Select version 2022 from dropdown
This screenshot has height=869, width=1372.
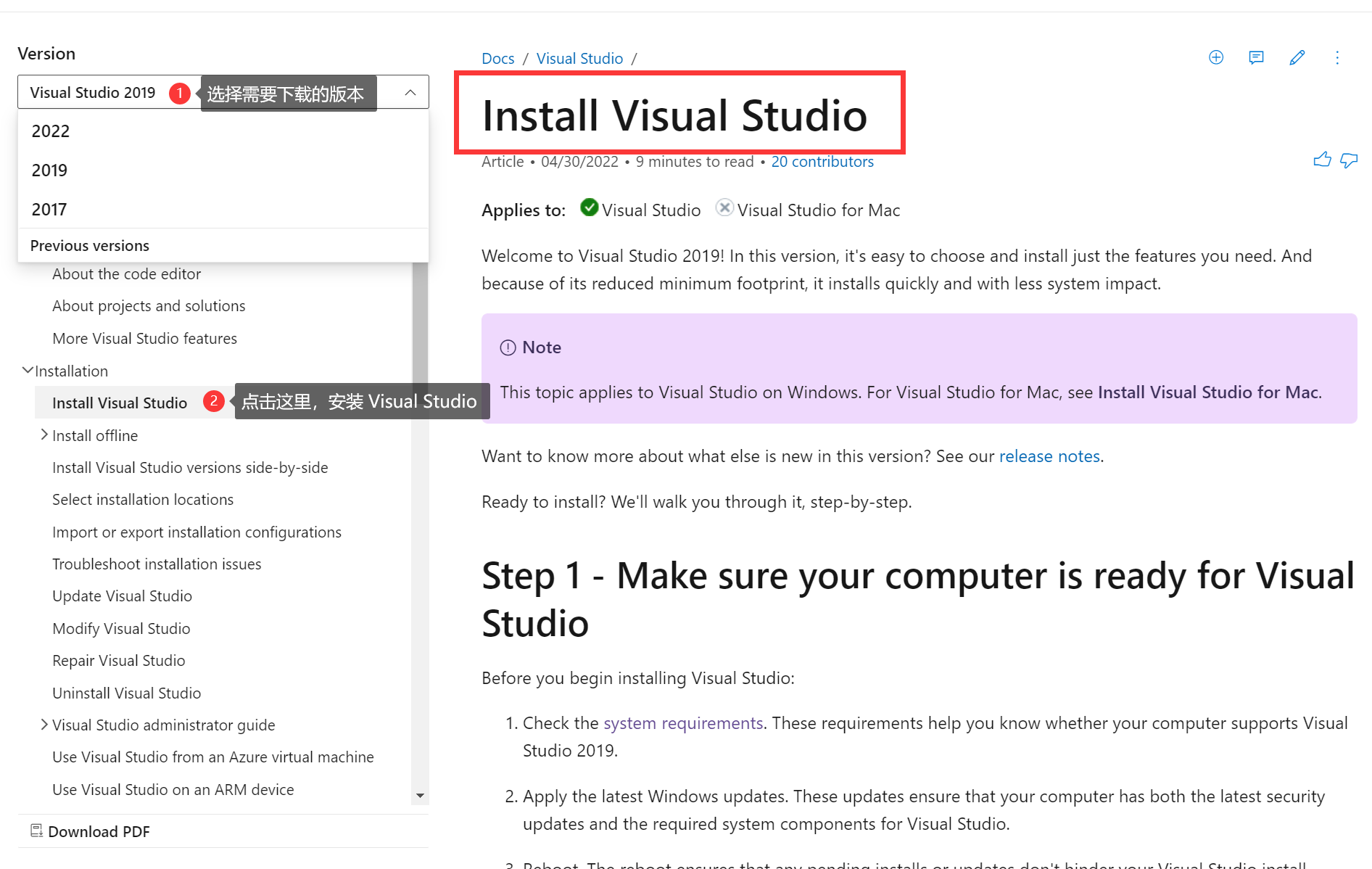click(x=223, y=131)
